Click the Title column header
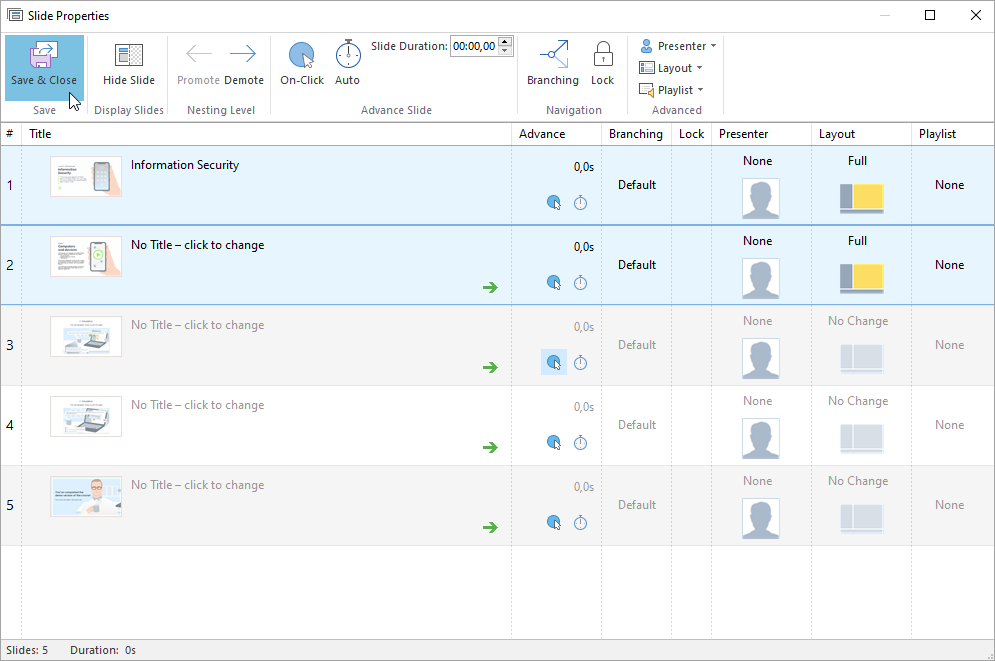This screenshot has height=661, width=995. (x=40, y=134)
